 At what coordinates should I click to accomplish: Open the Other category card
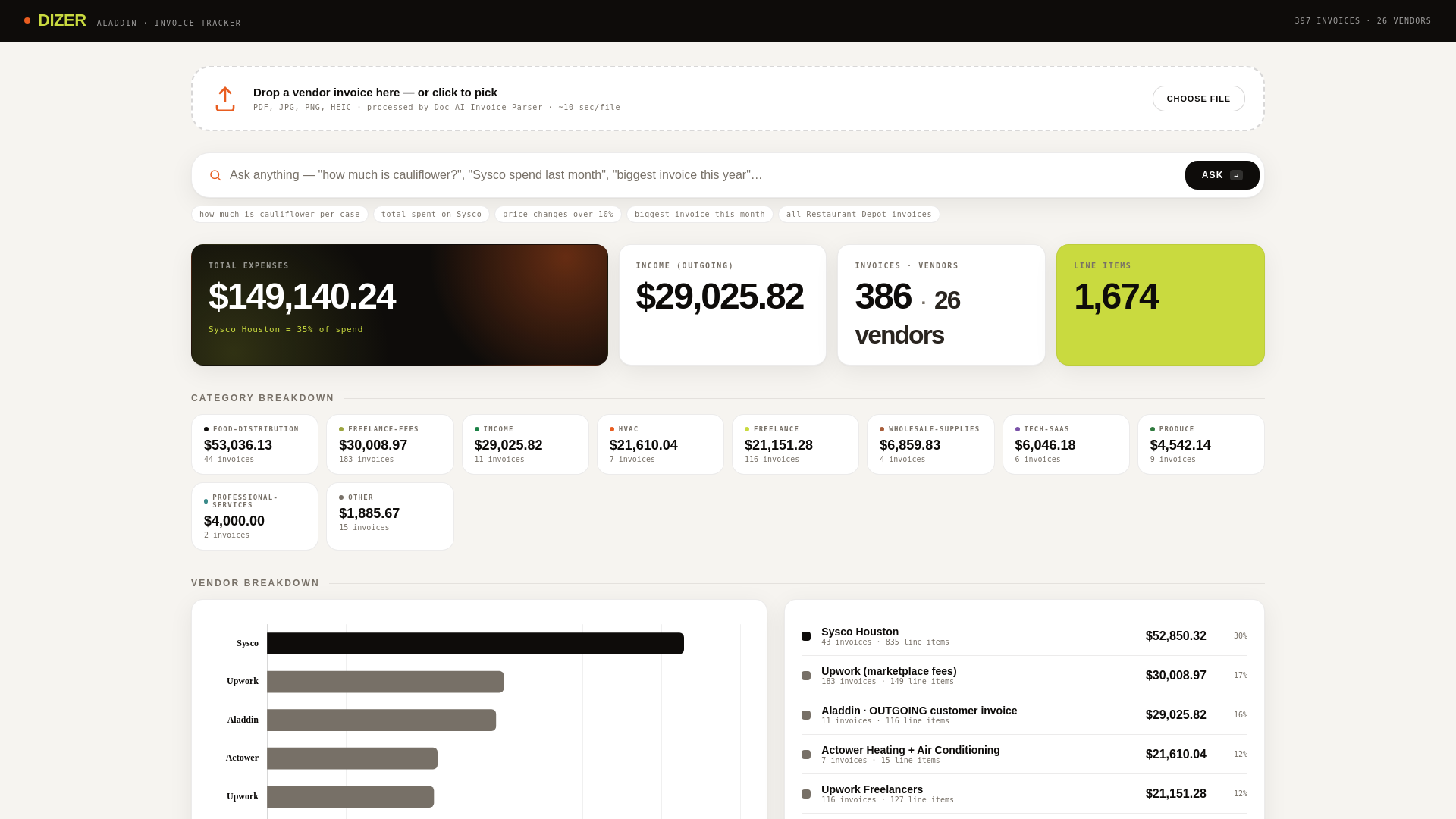(390, 516)
